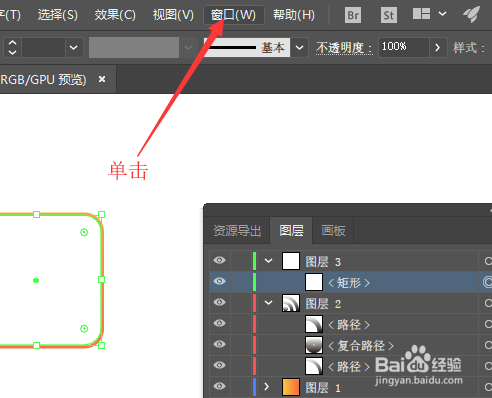Click lower corner radius widget on rectangle
This screenshot has height=398, width=492.
pyautogui.click(x=84, y=329)
